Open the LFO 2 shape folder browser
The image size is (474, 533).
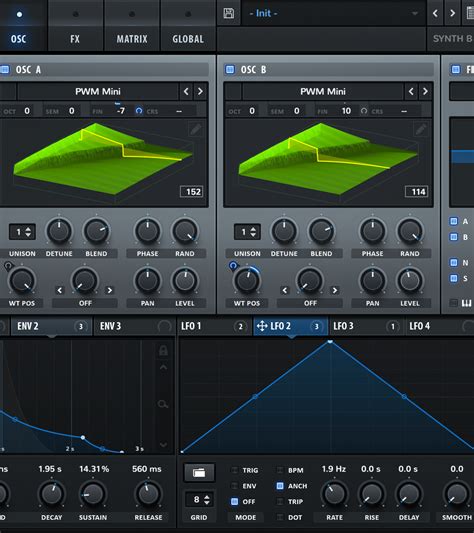coord(199,472)
